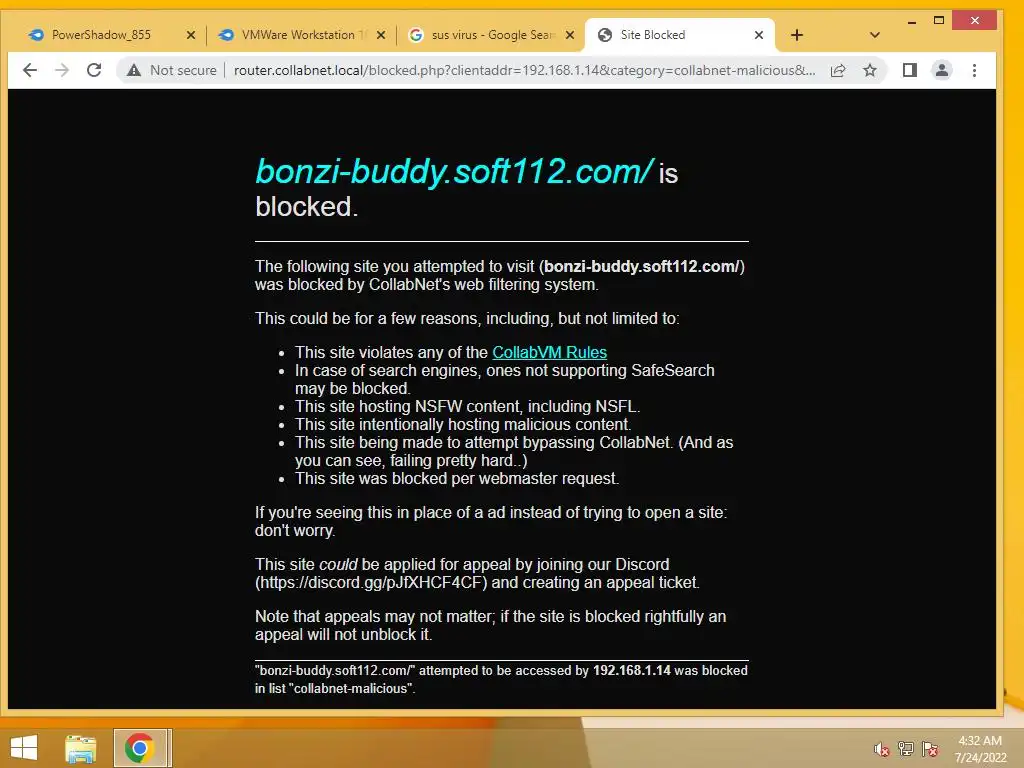Screen dimensions: 1024x768
Task: Close the PowerShadow_855 tab
Action: 191,35
